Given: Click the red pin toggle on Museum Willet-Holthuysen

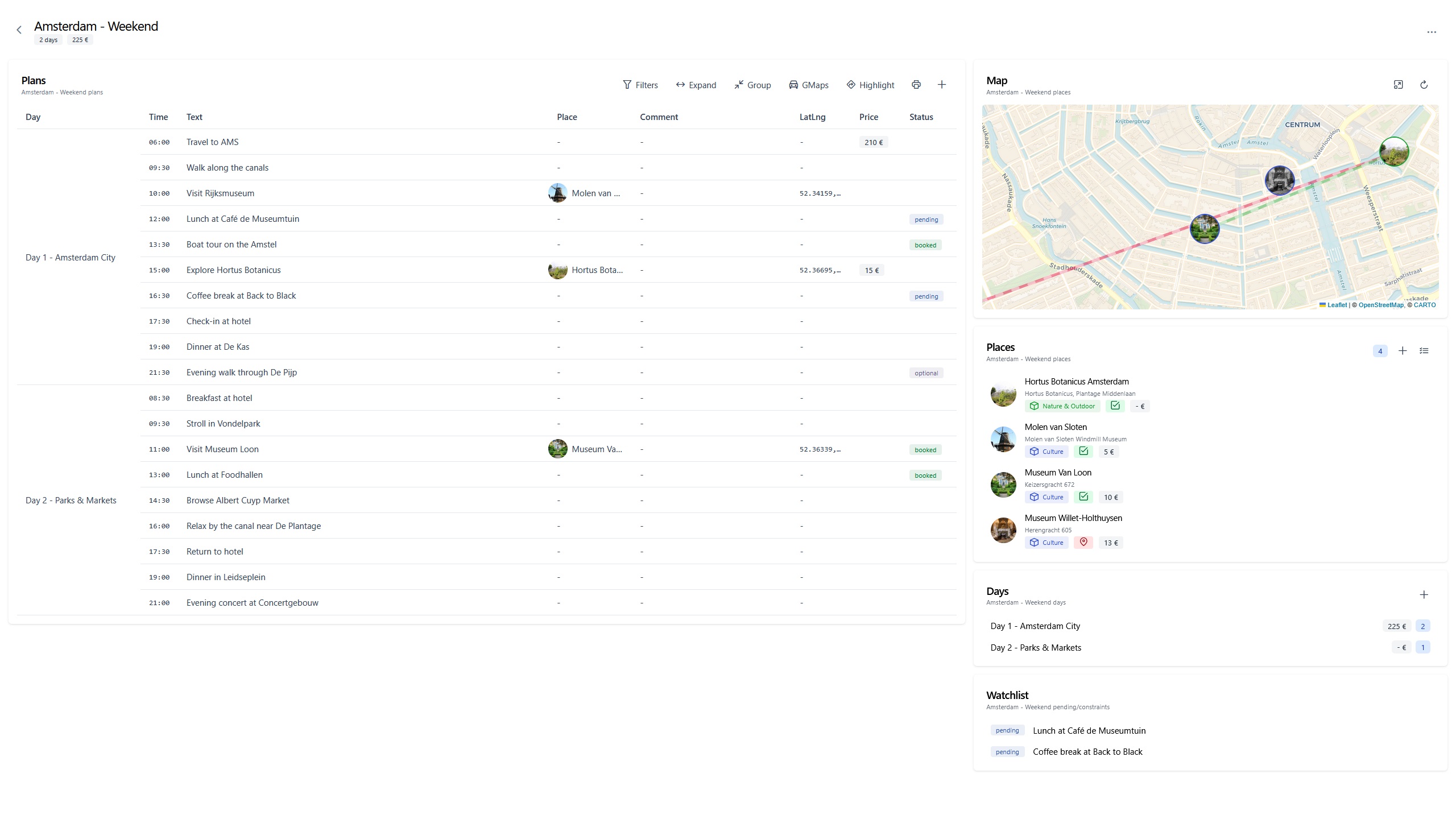Looking at the screenshot, I should point(1083,542).
